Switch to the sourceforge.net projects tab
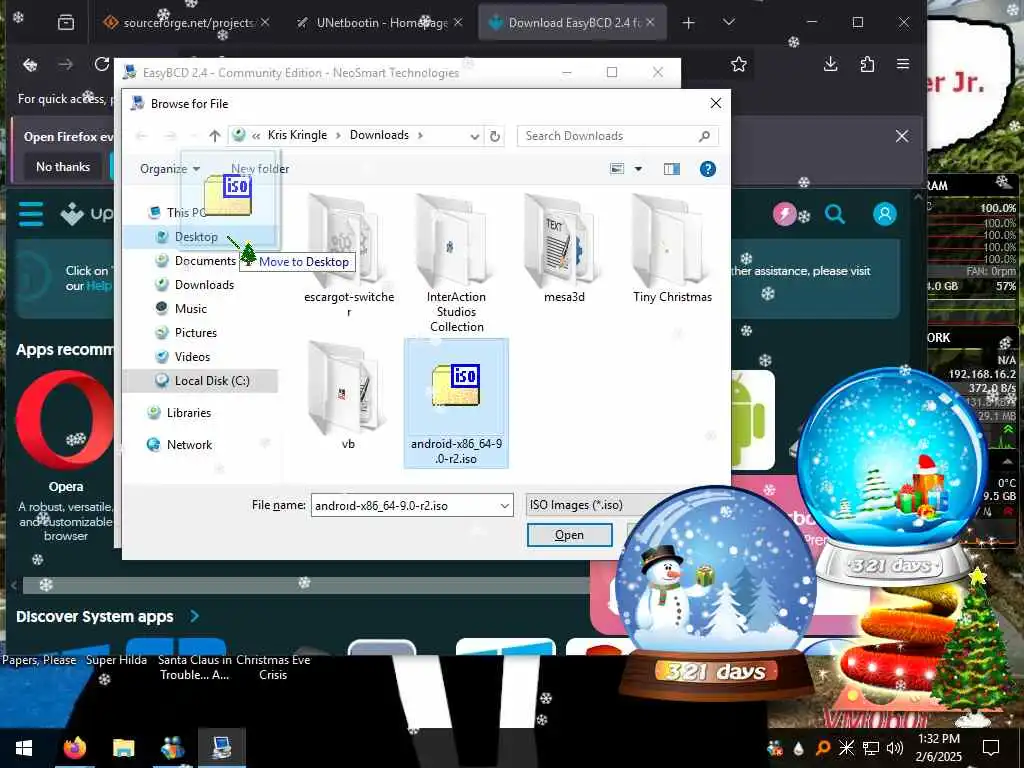 (x=185, y=23)
